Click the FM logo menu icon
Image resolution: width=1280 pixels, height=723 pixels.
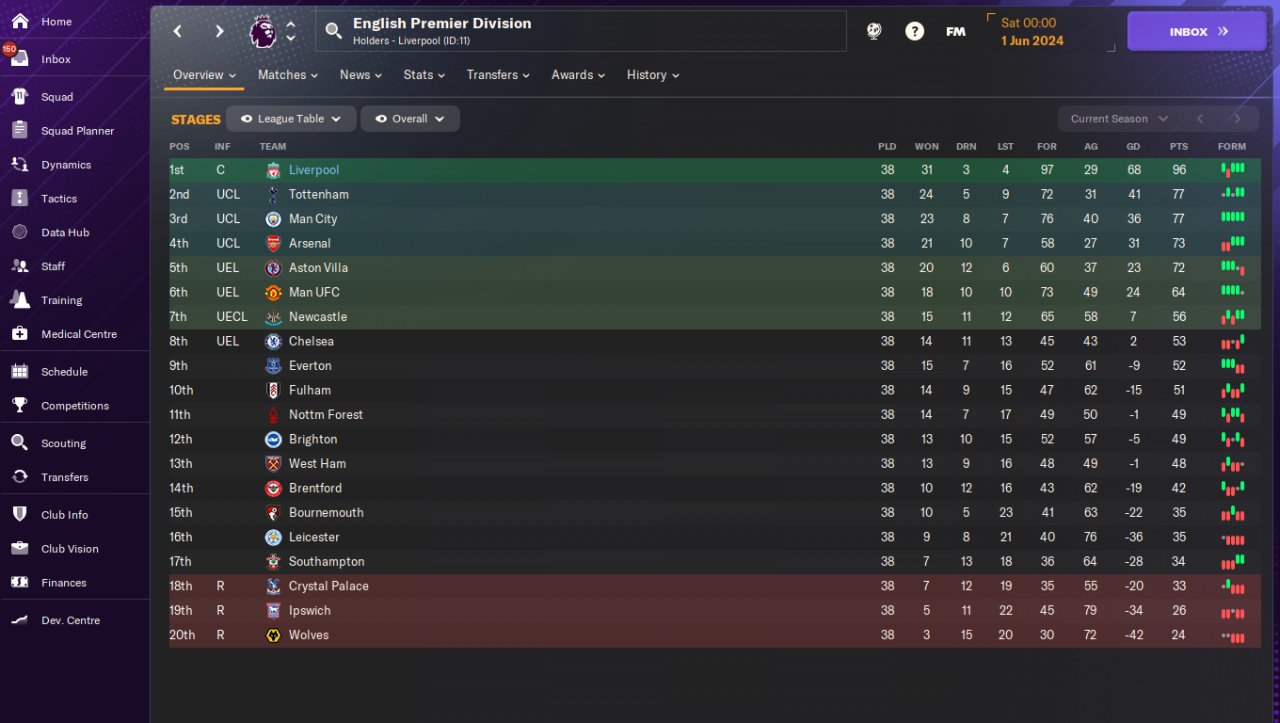point(955,31)
